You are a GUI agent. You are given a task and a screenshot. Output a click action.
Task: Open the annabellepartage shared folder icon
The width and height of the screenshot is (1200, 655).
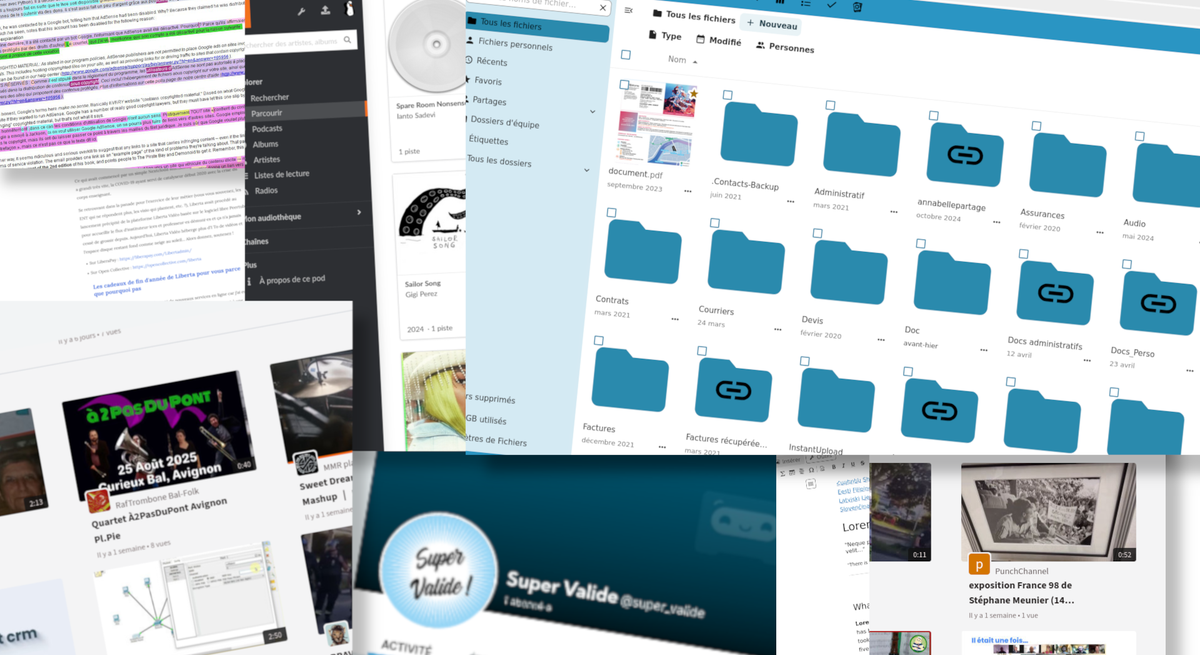click(965, 154)
